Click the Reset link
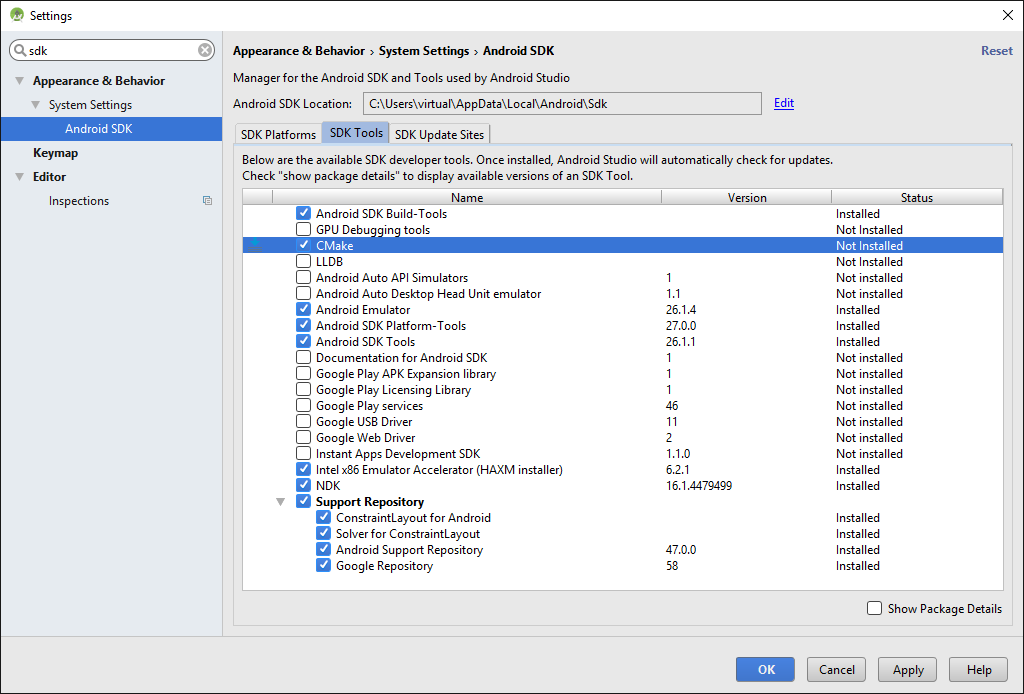 (996, 51)
